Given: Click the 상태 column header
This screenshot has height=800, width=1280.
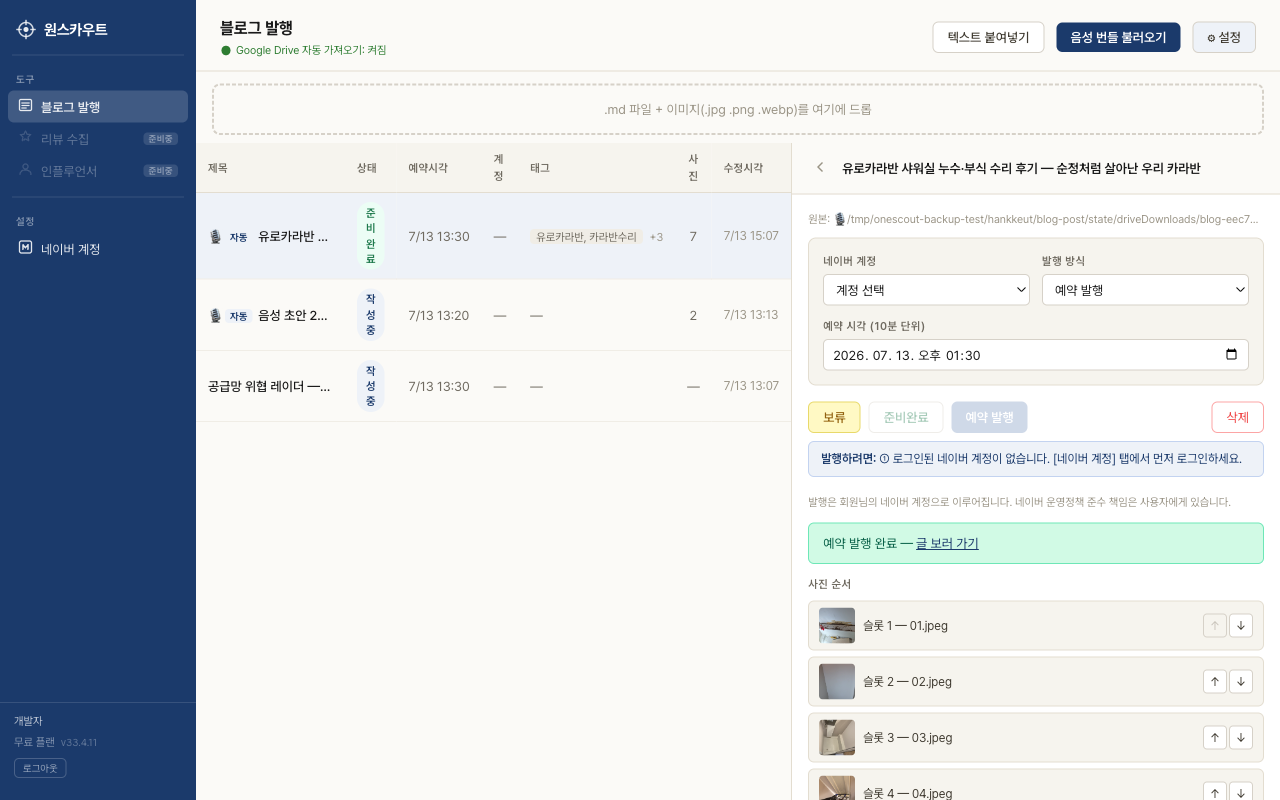Looking at the screenshot, I should click(x=367, y=168).
